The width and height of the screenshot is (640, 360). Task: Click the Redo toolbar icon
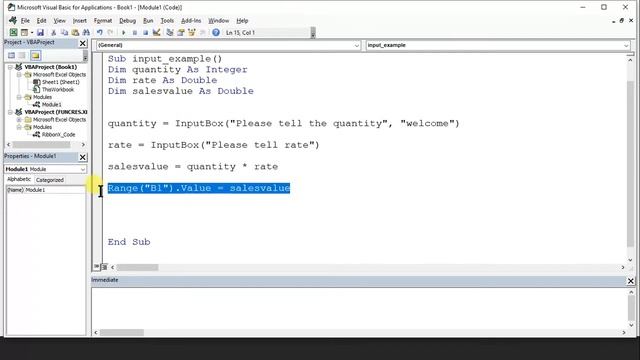point(110,33)
